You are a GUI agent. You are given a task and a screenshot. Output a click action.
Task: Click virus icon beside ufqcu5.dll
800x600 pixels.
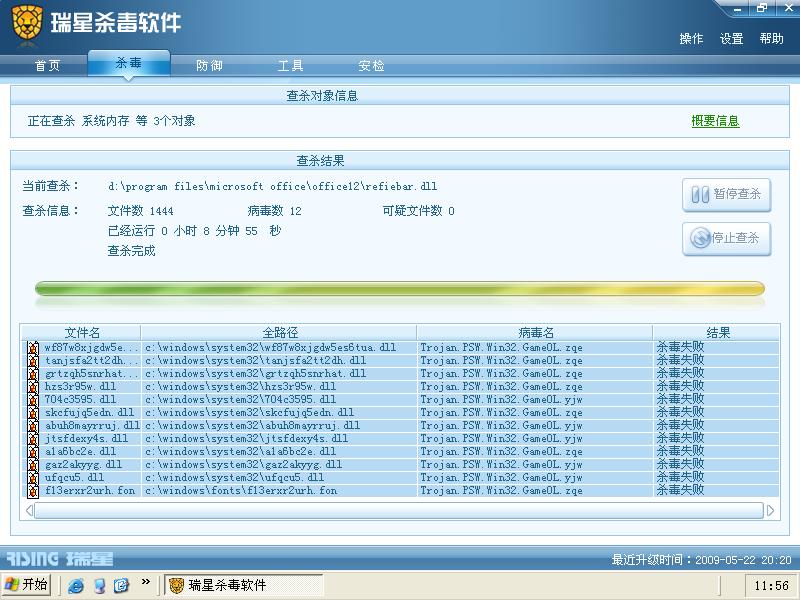coord(33,478)
